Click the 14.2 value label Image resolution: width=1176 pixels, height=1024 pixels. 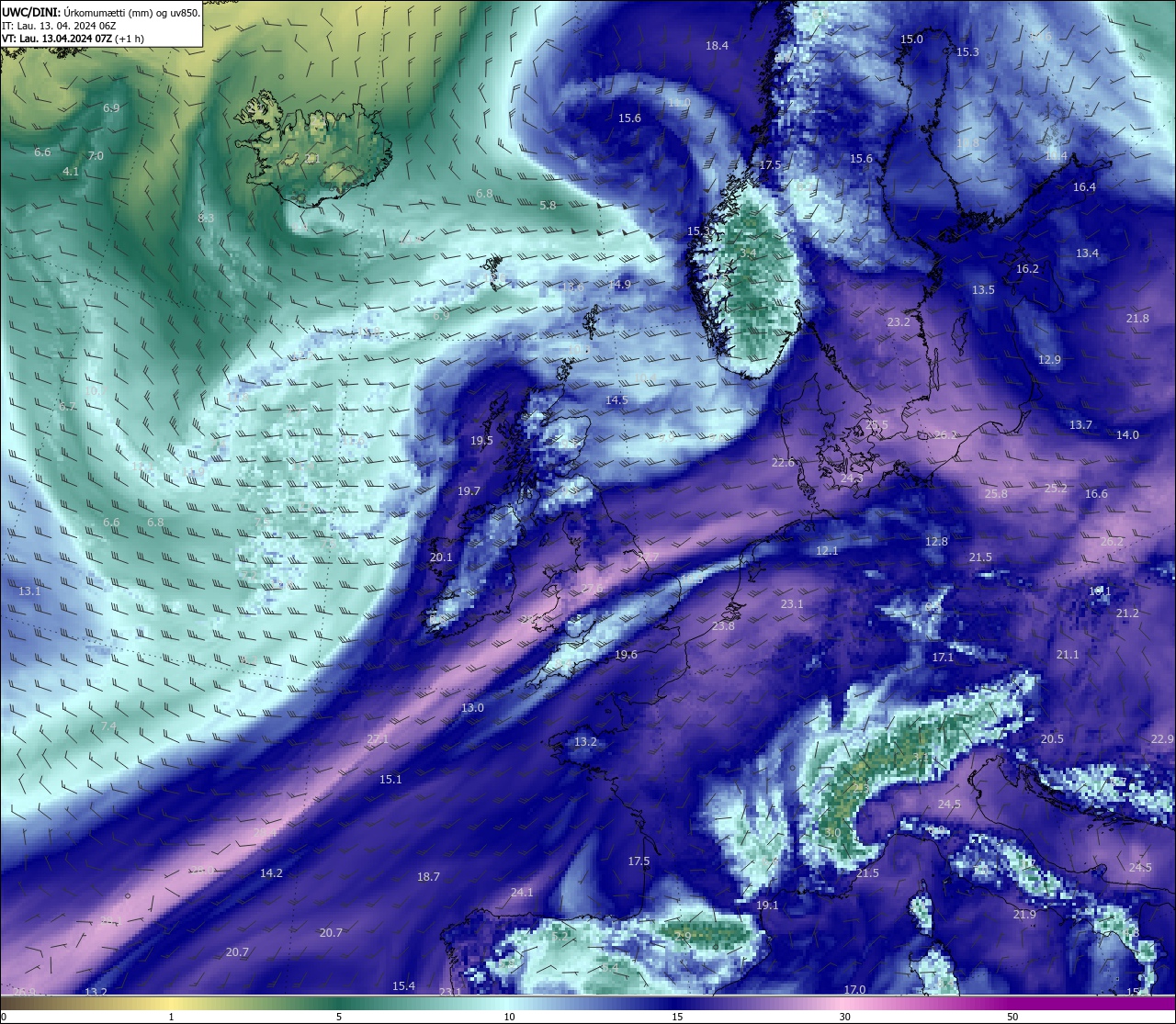coord(271,873)
